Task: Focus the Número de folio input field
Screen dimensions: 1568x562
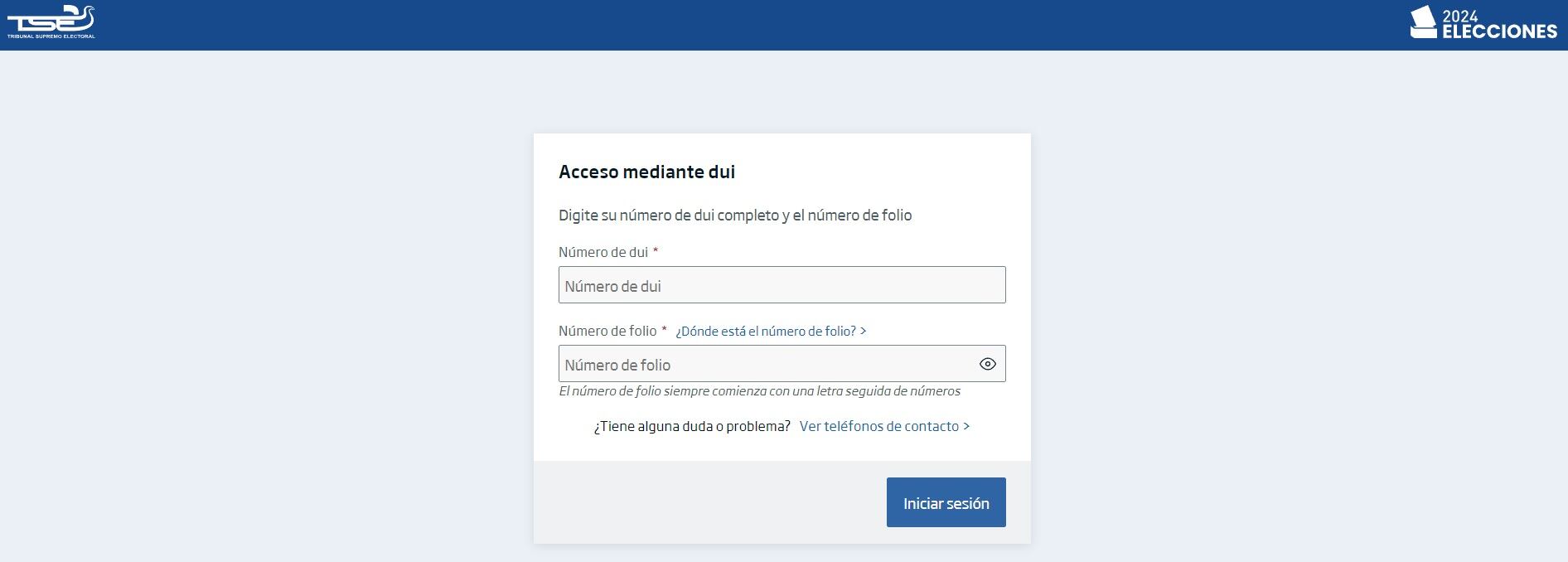Action: (764, 364)
